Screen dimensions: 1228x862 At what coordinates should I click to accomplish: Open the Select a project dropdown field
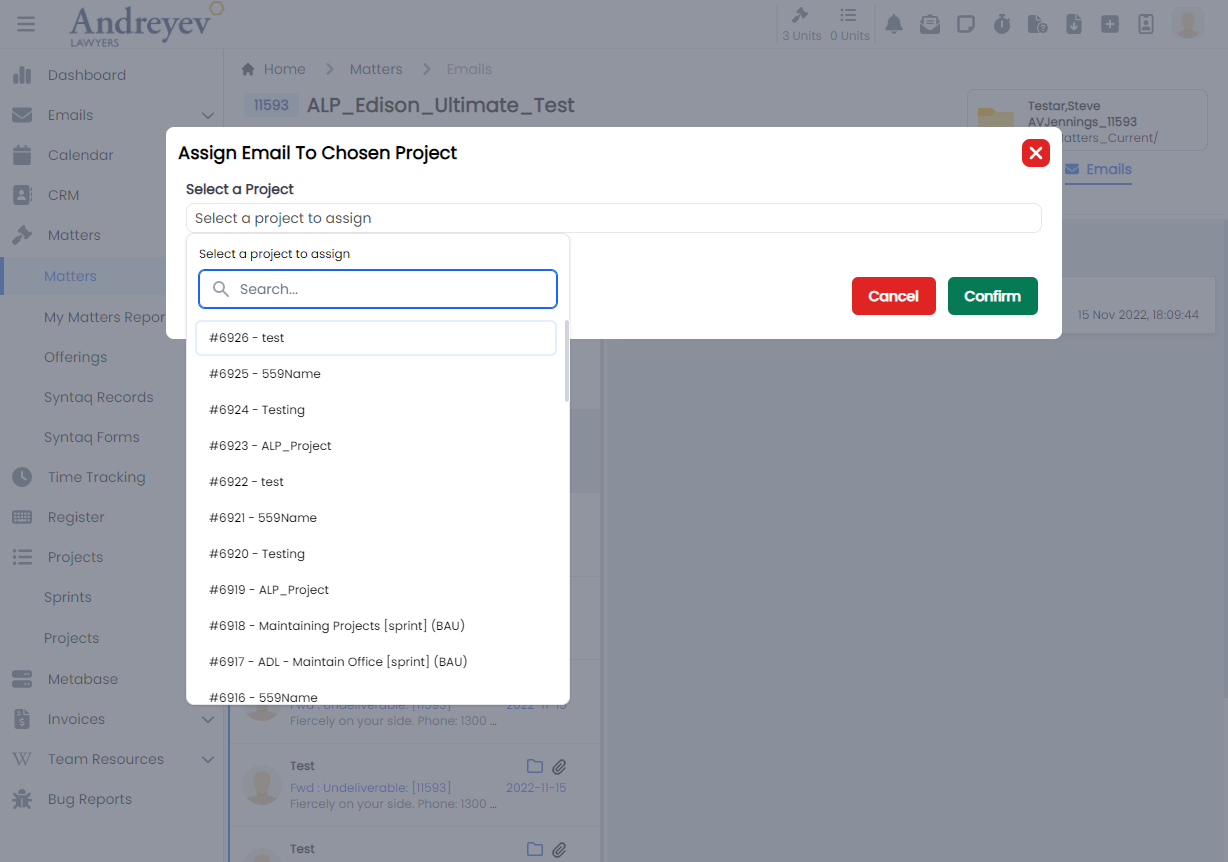[613, 218]
